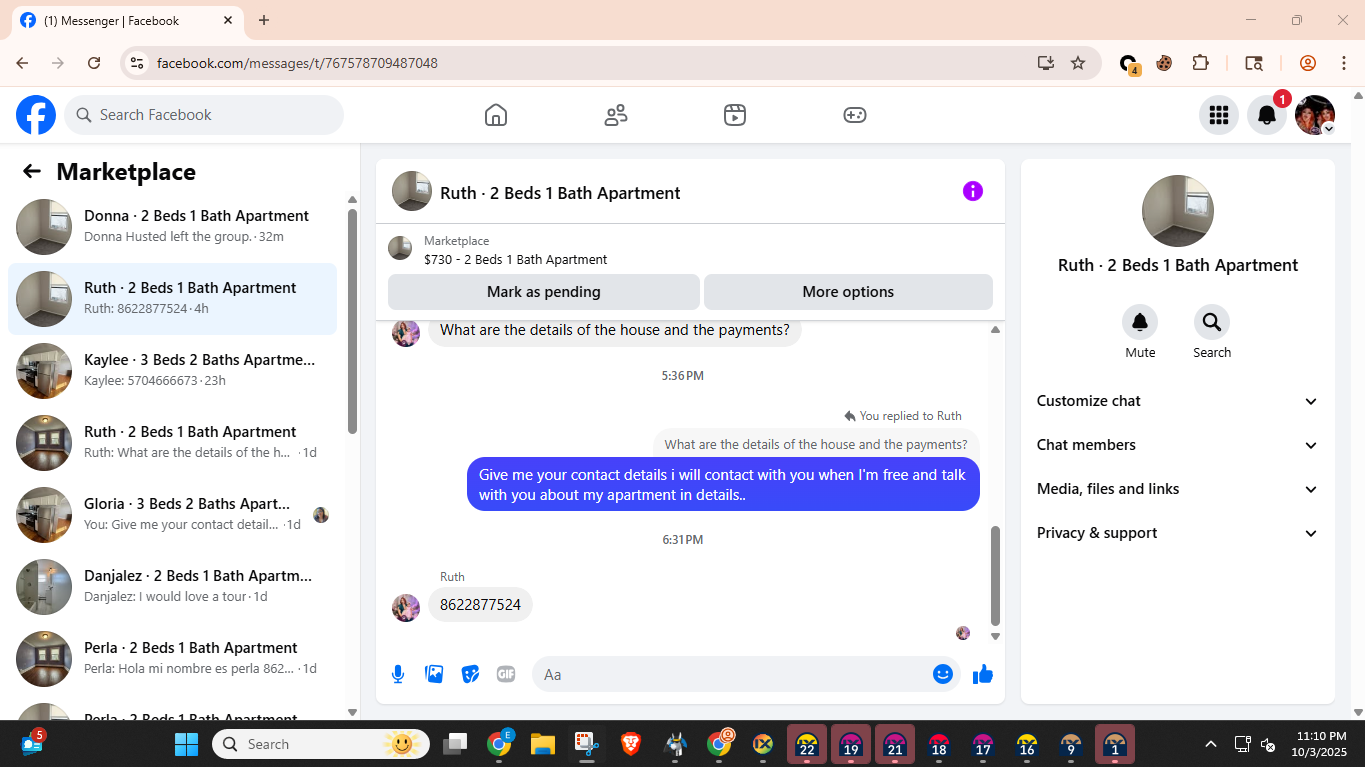Reload the page in the browser

[x=94, y=63]
